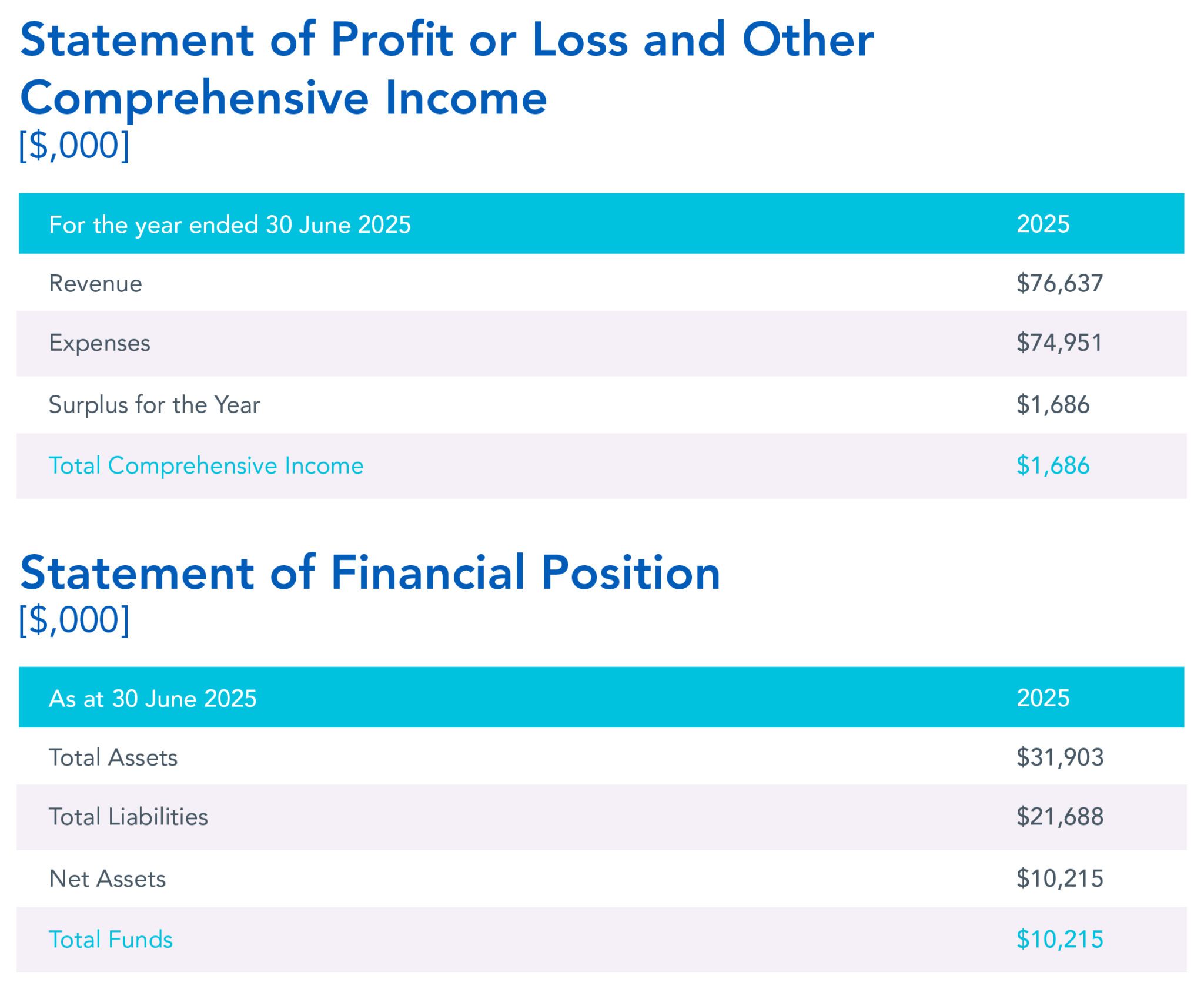Viewport: 1204px width, 996px height.
Task: Click the Surplus for the Year label
Action: pos(154,405)
